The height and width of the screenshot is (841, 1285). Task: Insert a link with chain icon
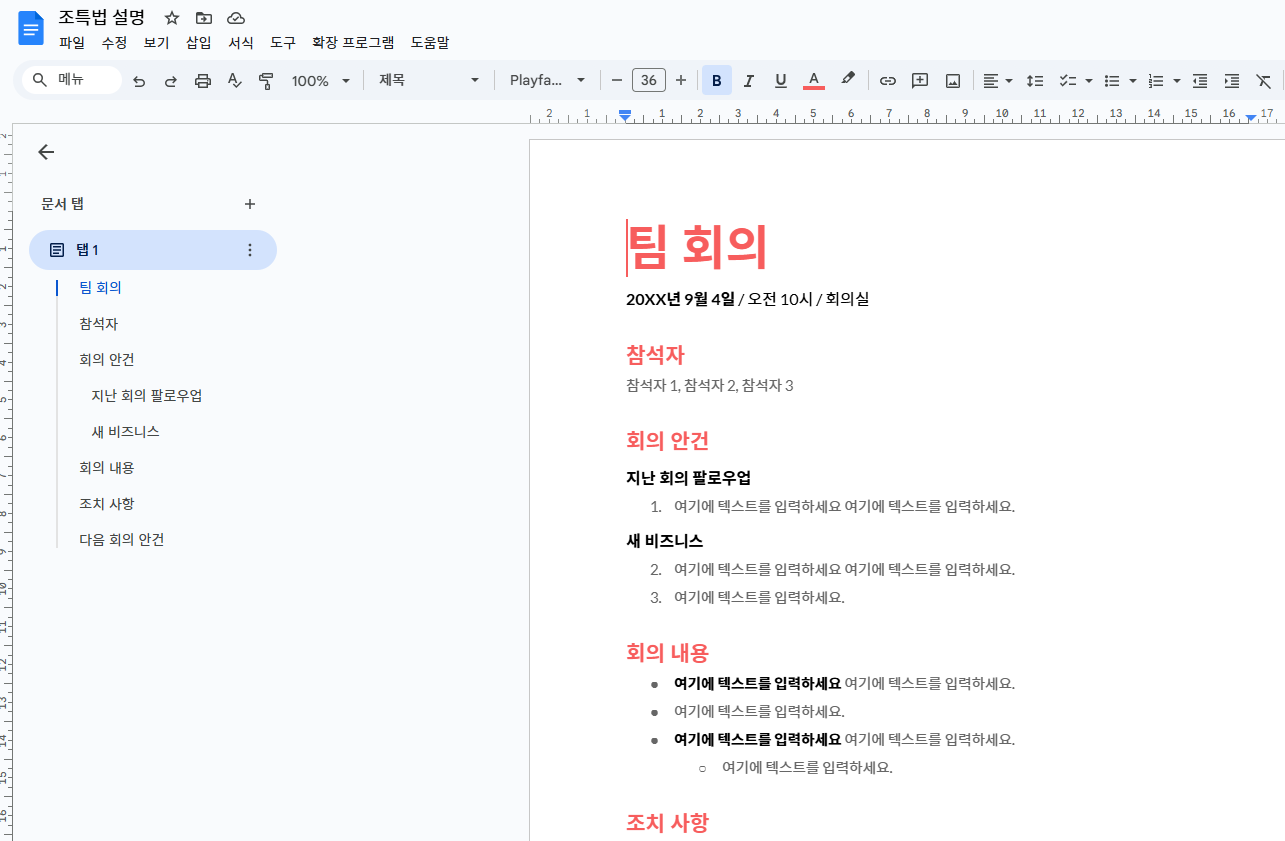point(888,81)
